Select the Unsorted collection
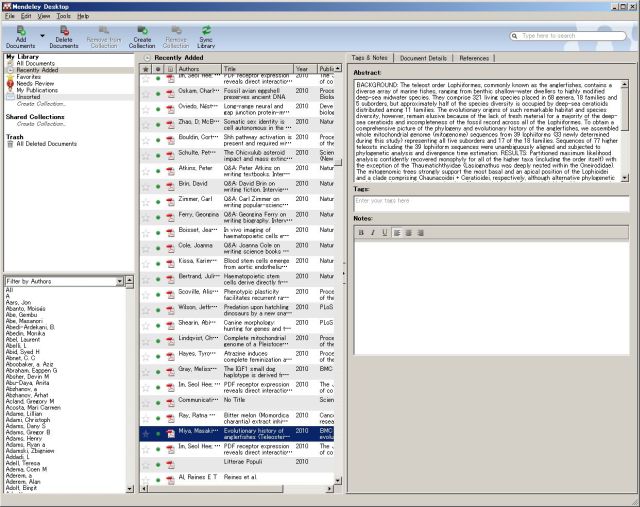 click(x=28, y=97)
